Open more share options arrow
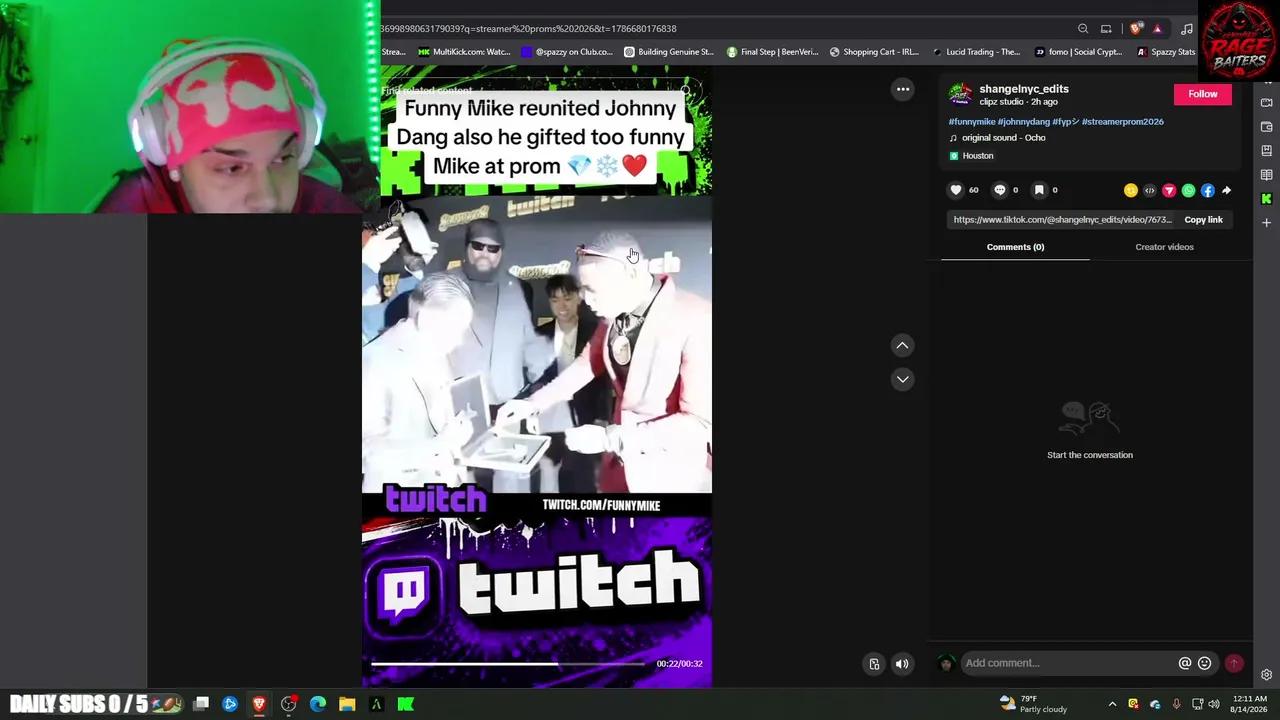The image size is (1280, 720). pos(1227,190)
